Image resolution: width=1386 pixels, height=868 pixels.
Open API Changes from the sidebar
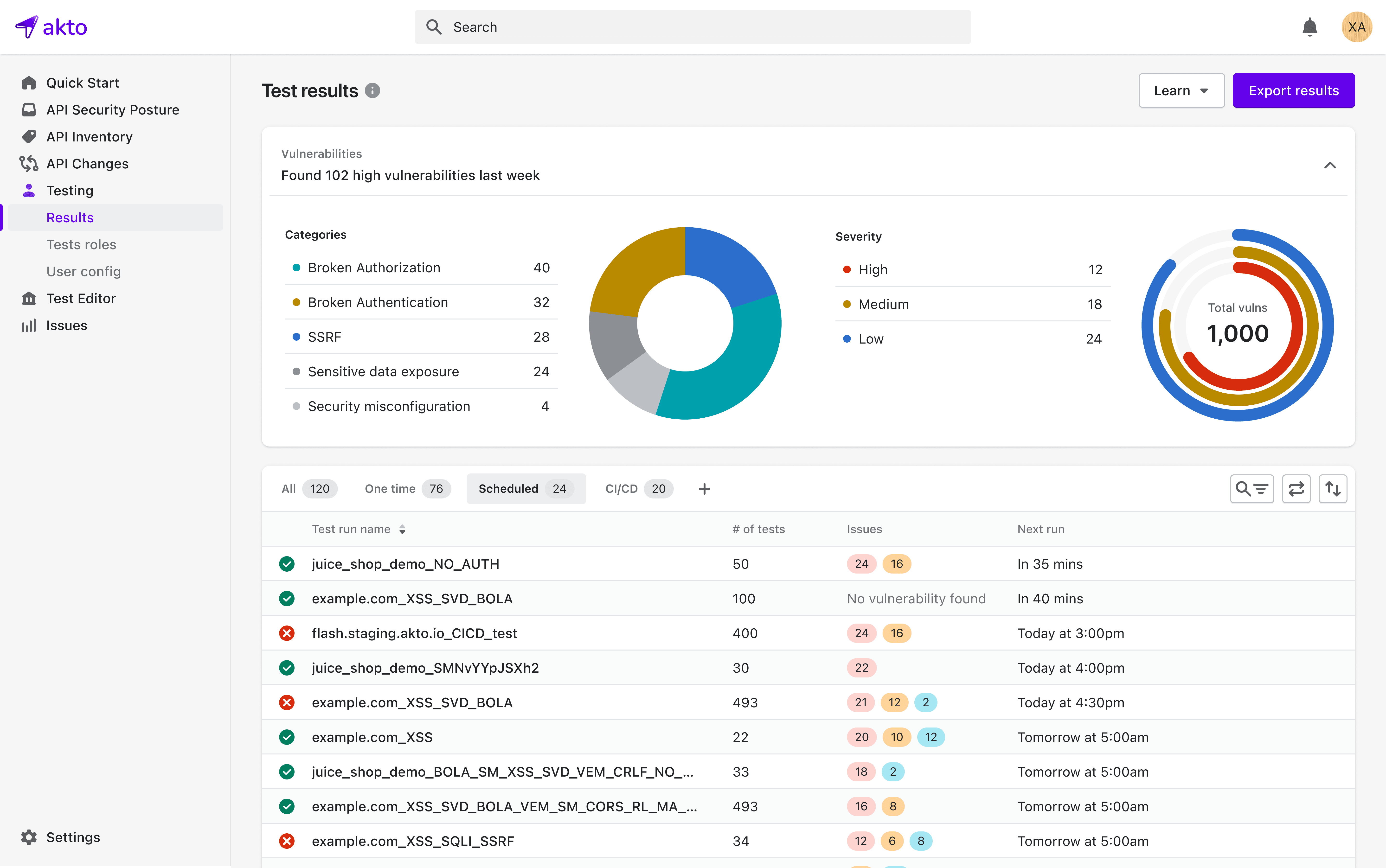click(87, 164)
